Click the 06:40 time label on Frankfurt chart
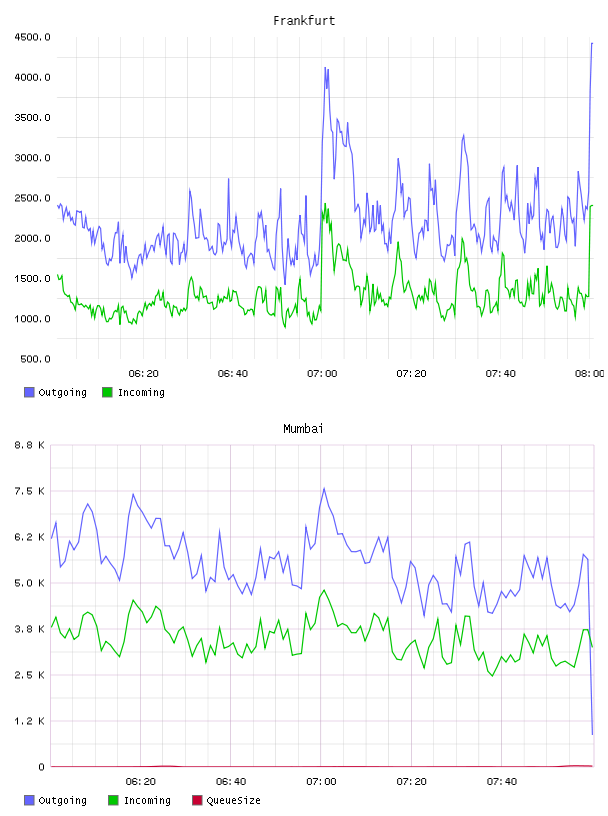The image size is (608, 816). tap(233, 374)
